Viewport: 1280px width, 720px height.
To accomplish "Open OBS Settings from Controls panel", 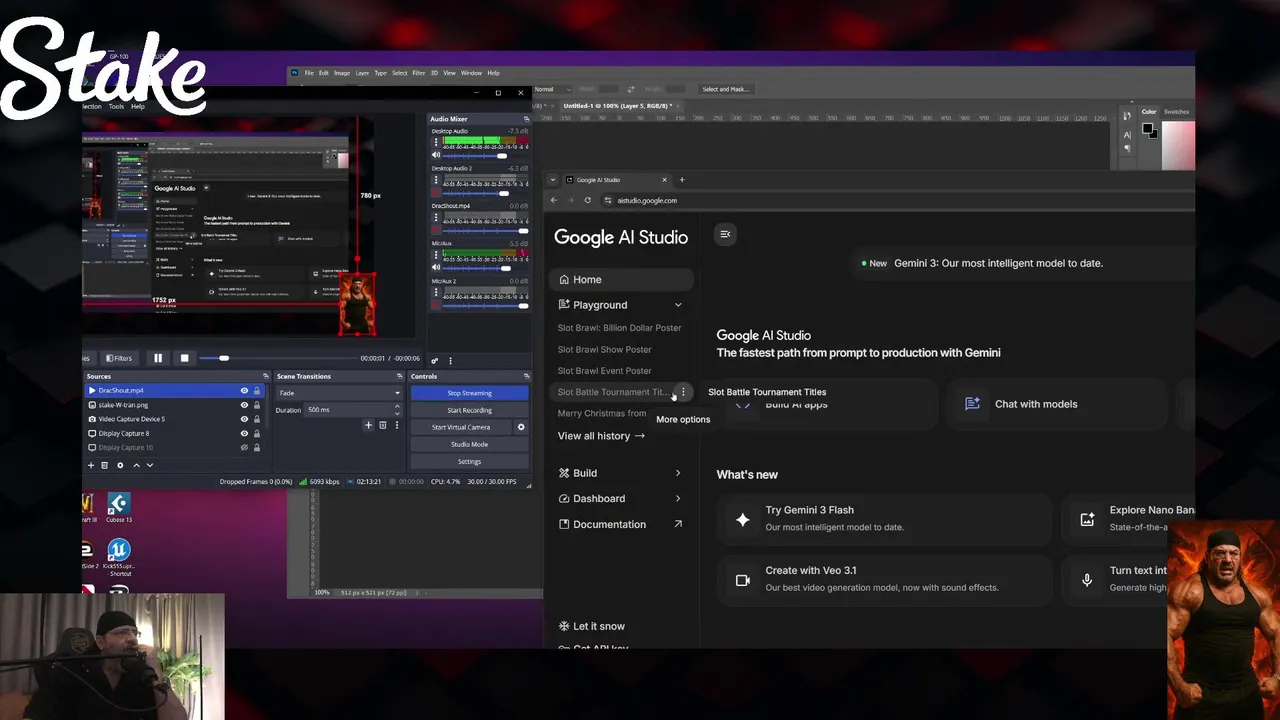I will tap(469, 461).
